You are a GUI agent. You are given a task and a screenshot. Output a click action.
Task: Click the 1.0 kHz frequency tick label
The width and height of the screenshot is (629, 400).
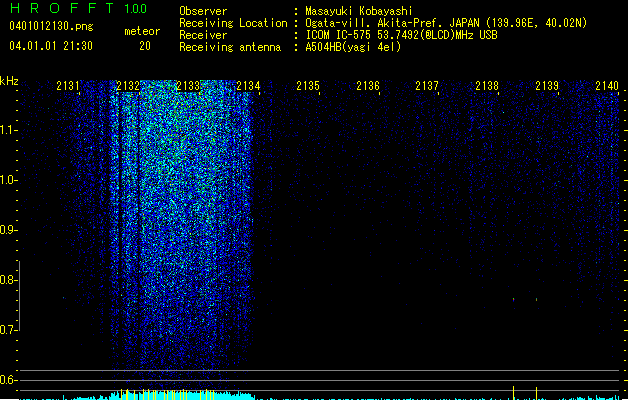coord(8,180)
